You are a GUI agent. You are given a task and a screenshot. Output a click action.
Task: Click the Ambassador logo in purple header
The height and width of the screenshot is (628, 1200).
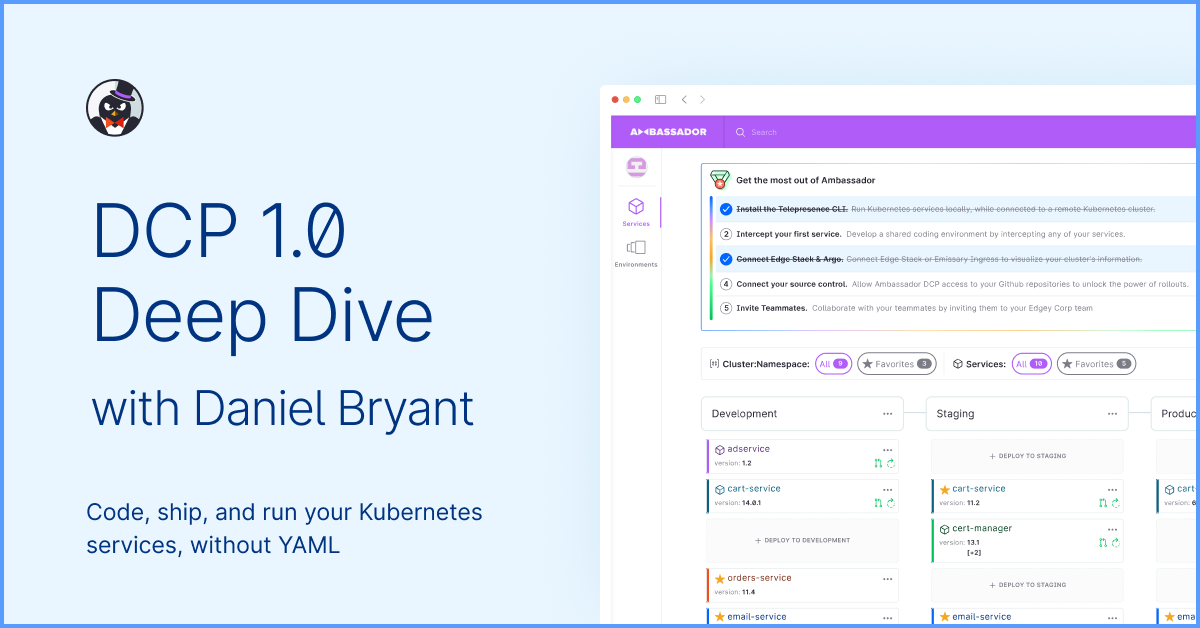click(668, 132)
